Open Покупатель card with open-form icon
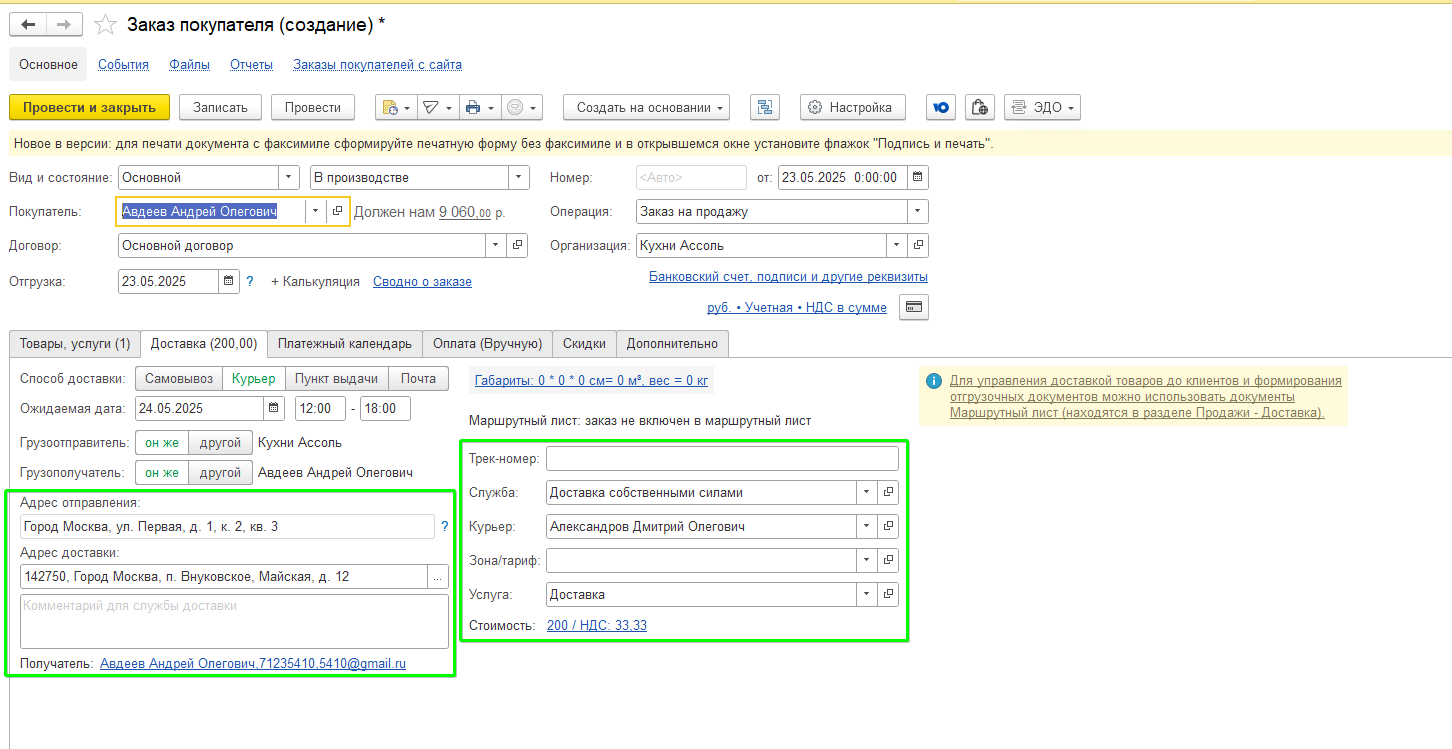This screenshot has width=1452, height=749. coord(337,211)
